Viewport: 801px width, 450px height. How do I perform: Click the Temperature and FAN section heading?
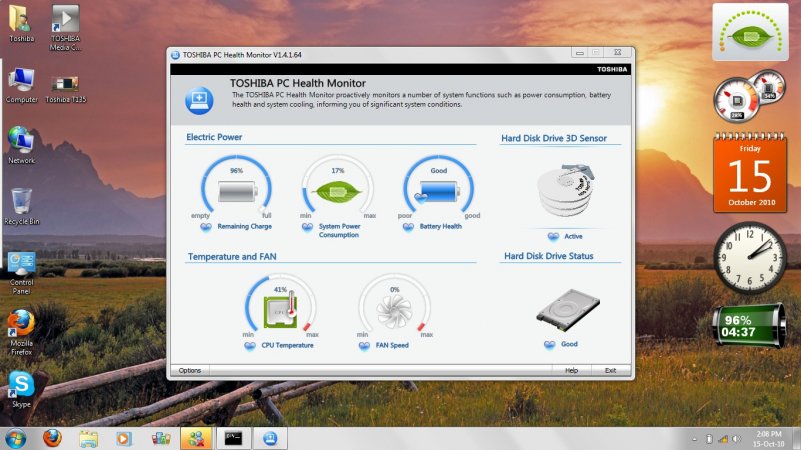click(232, 256)
